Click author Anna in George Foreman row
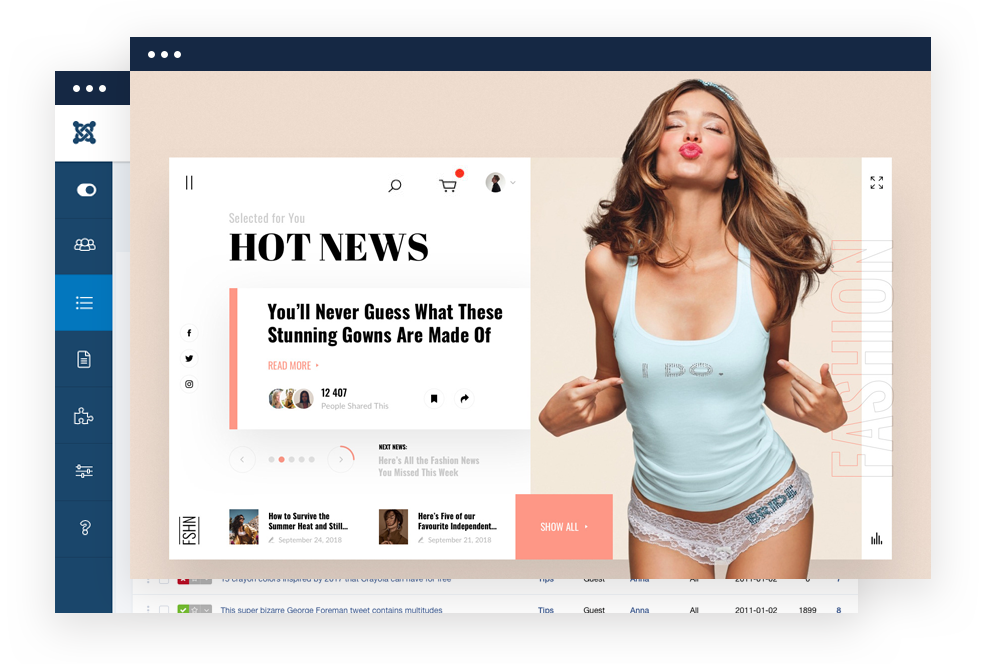Screen dimensions: 989x664 click(x=640, y=610)
